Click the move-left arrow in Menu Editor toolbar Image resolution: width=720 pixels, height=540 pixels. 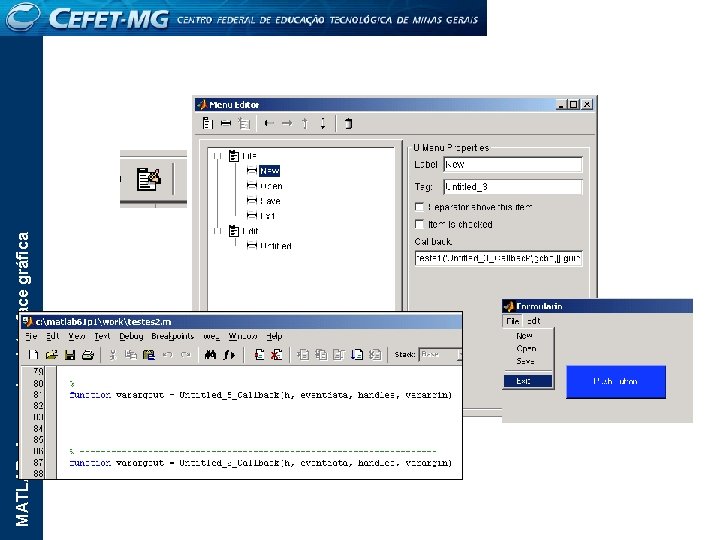[x=270, y=123]
